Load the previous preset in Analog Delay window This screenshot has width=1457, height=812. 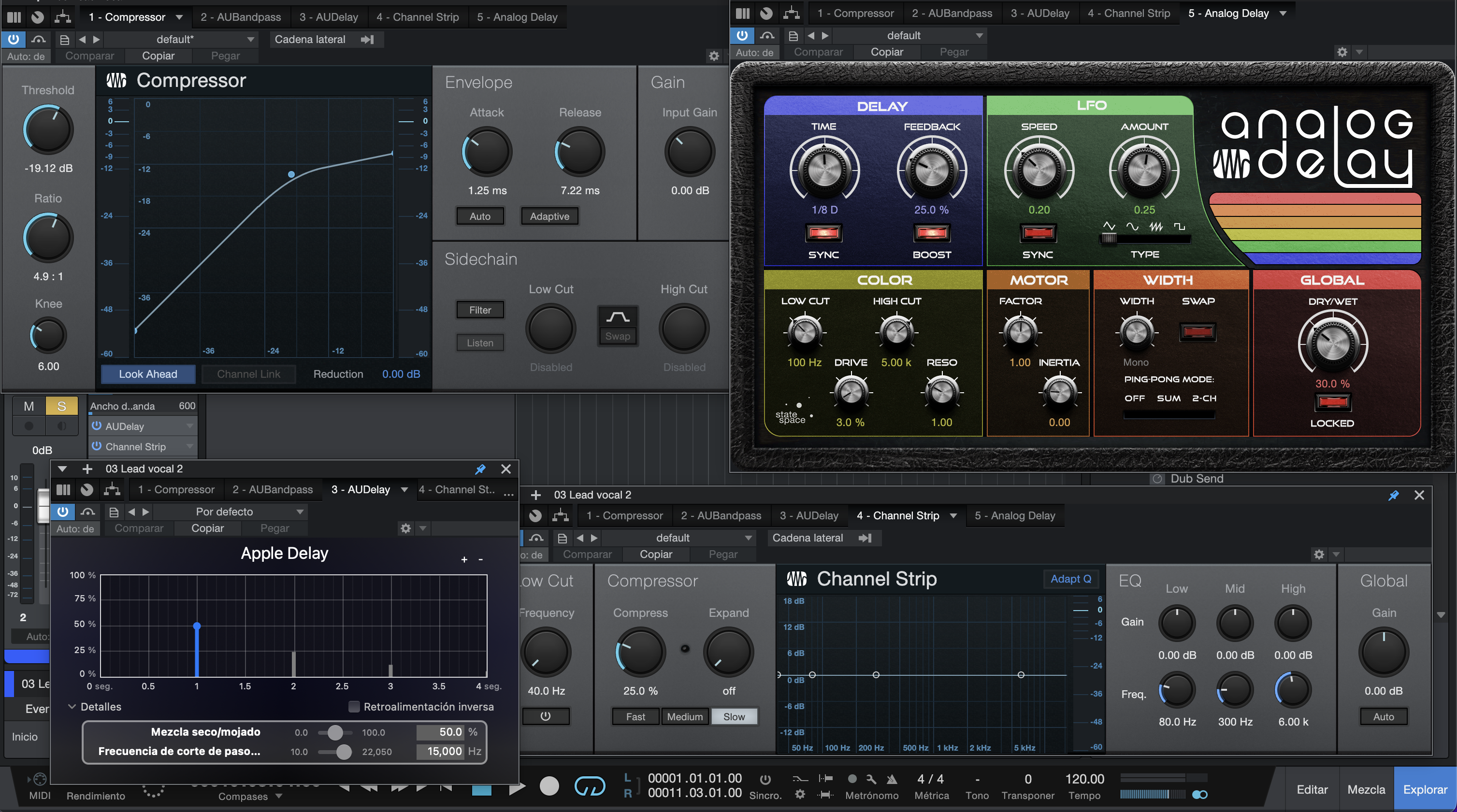(810, 36)
